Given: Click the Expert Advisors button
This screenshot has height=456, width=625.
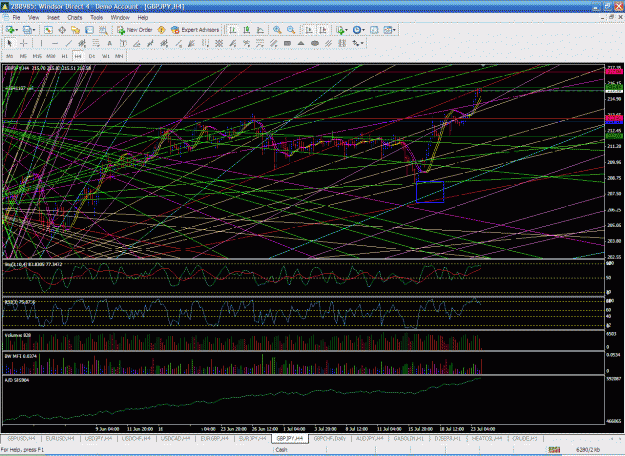Looking at the screenshot, I should (x=195, y=30).
